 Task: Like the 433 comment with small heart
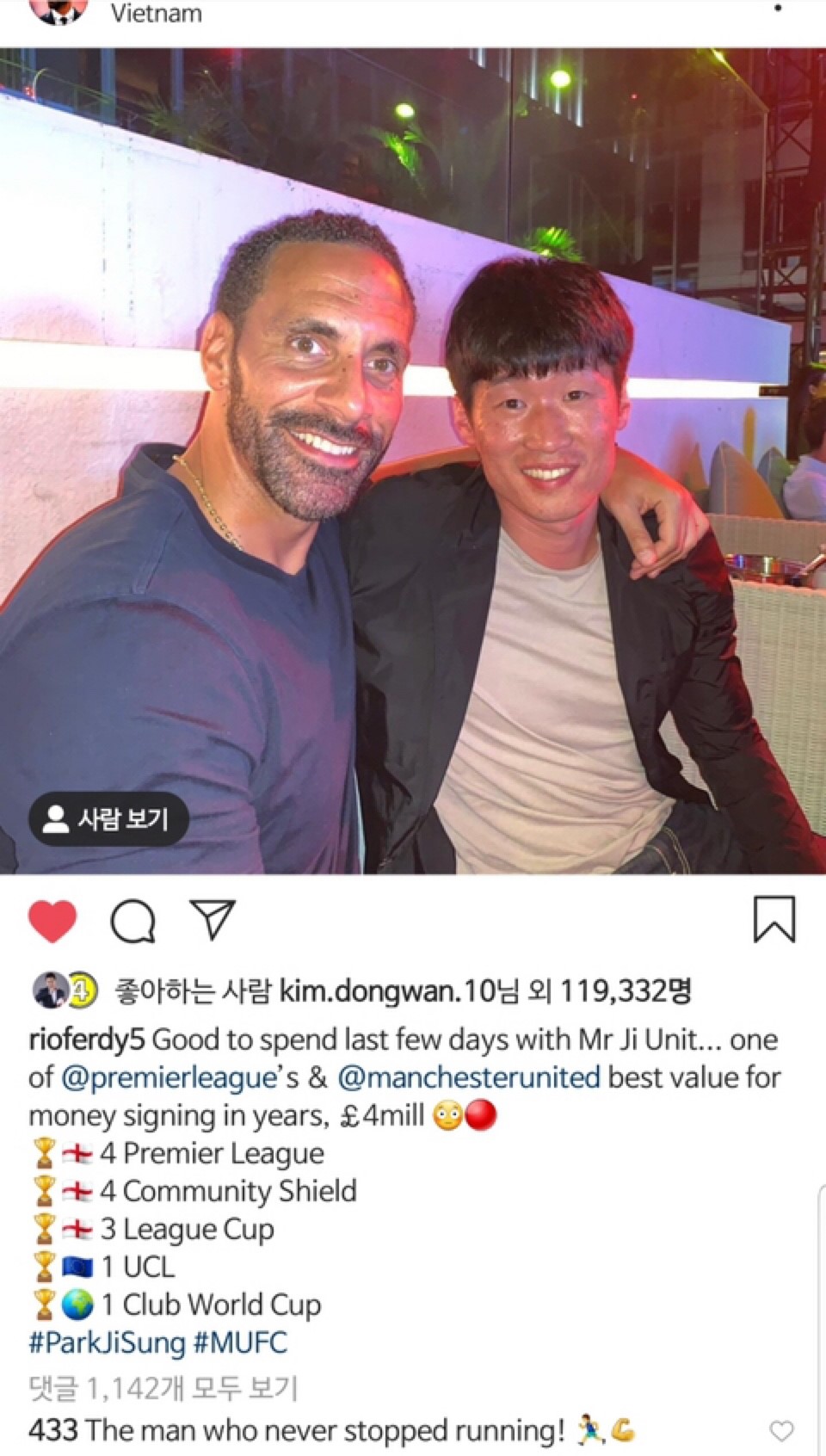(781, 1430)
